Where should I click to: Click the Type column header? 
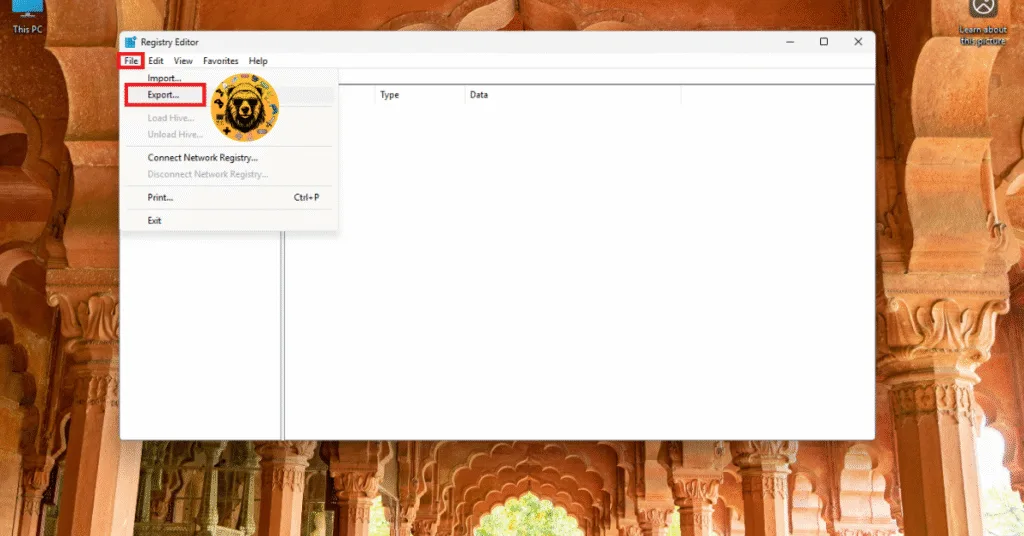point(390,95)
